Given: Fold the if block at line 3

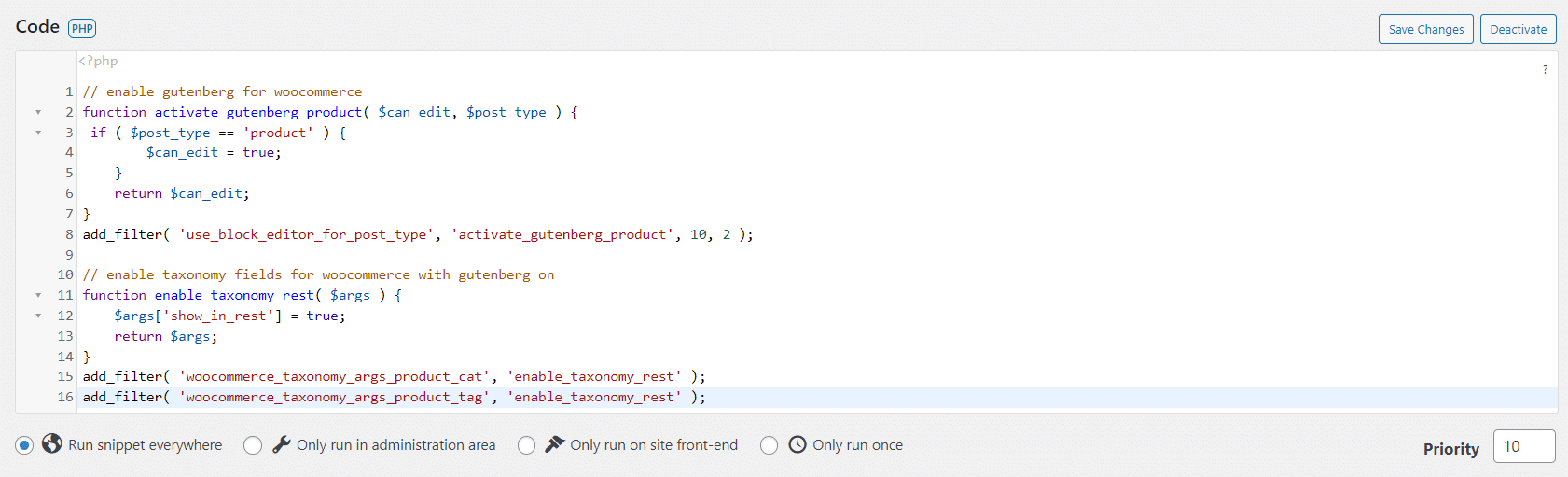Looking at the screenshot, I should pos(38,133).
